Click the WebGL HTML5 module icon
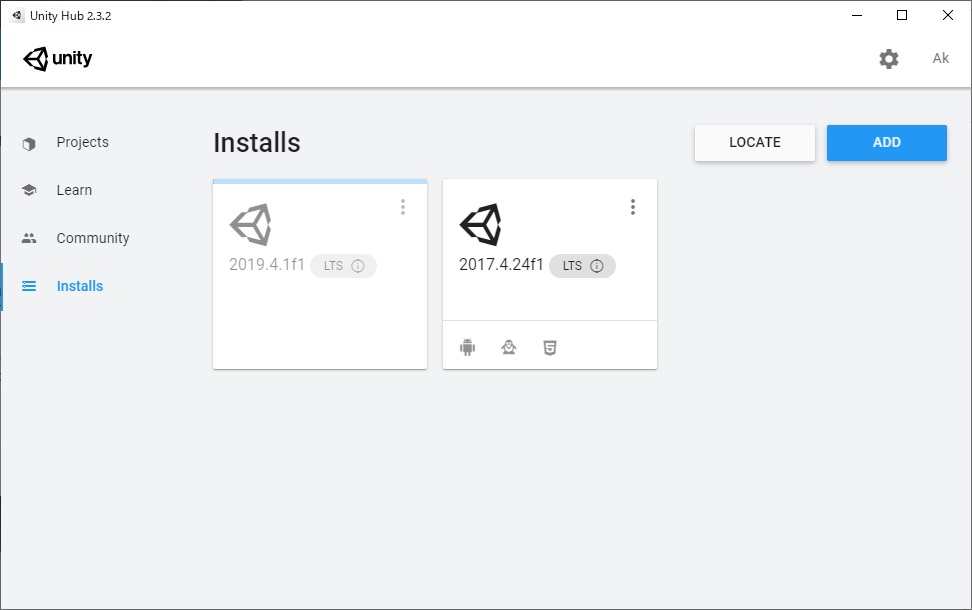Image resolution: width=972 pixels, height=610 pixels. 550,346
